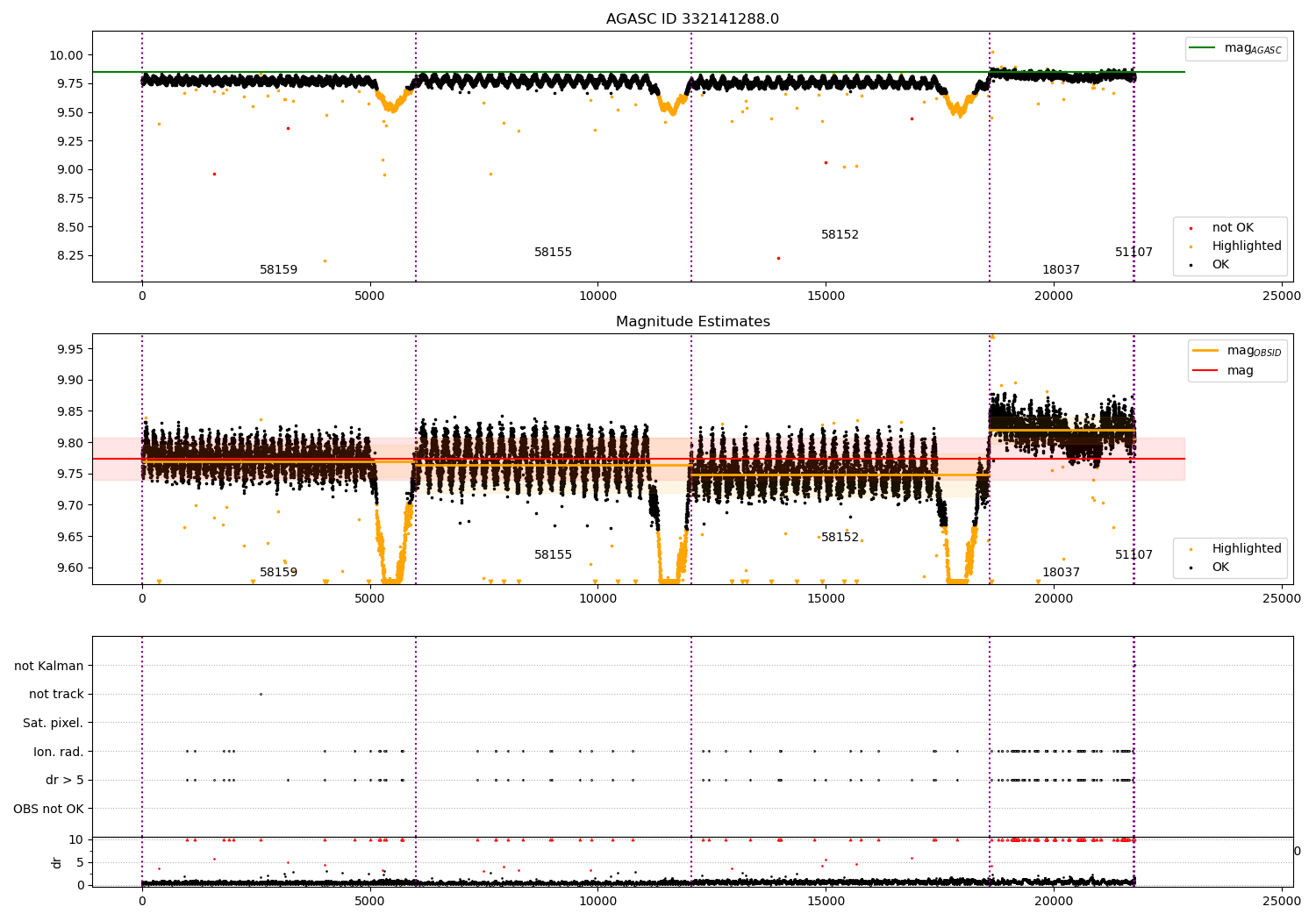Screen dimensions: 1316x921
Task: Click label 58155 in Magnitude Estimates plot
Action: pyautogui.click(x=553, y=555)
